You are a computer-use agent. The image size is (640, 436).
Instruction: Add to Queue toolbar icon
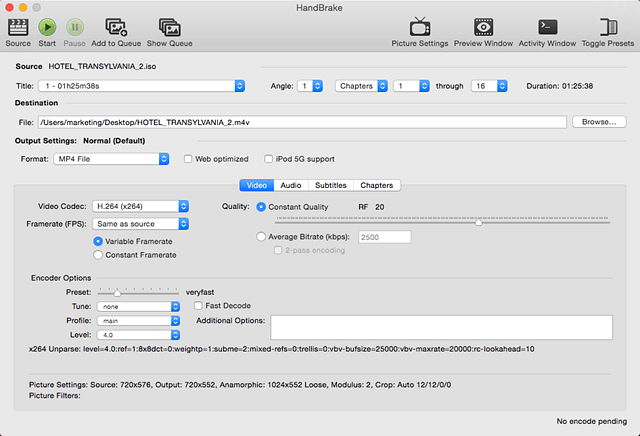[116, 27]
